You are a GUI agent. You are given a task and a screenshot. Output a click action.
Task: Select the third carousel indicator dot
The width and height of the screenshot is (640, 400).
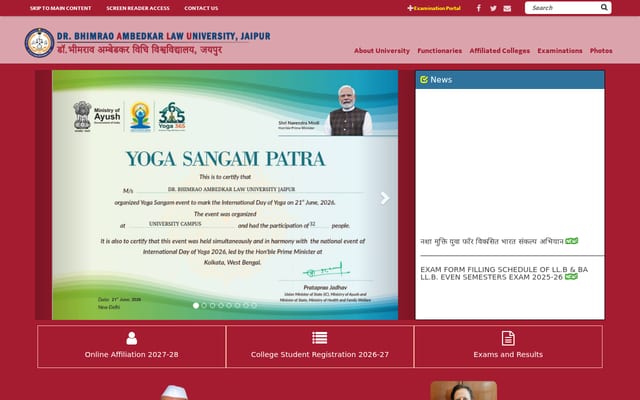(x=212, y=305)
